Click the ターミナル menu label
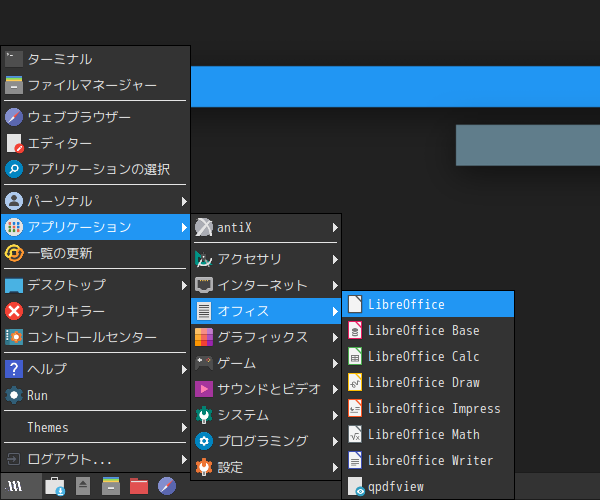This screenshot has height=500, width=600. point(60,59)
